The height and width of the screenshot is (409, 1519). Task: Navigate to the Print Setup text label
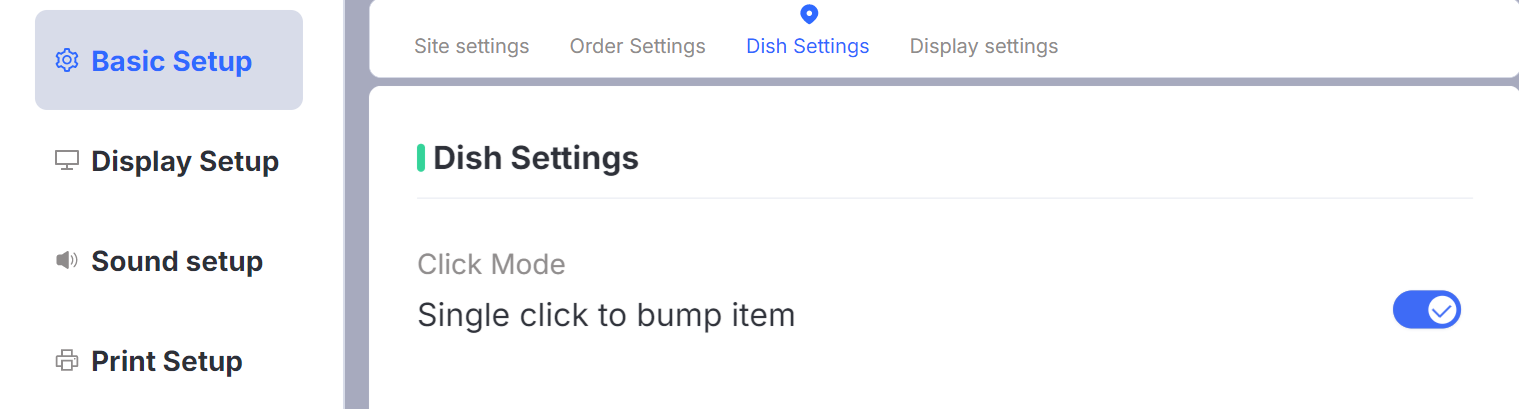(x=167, y=361)
